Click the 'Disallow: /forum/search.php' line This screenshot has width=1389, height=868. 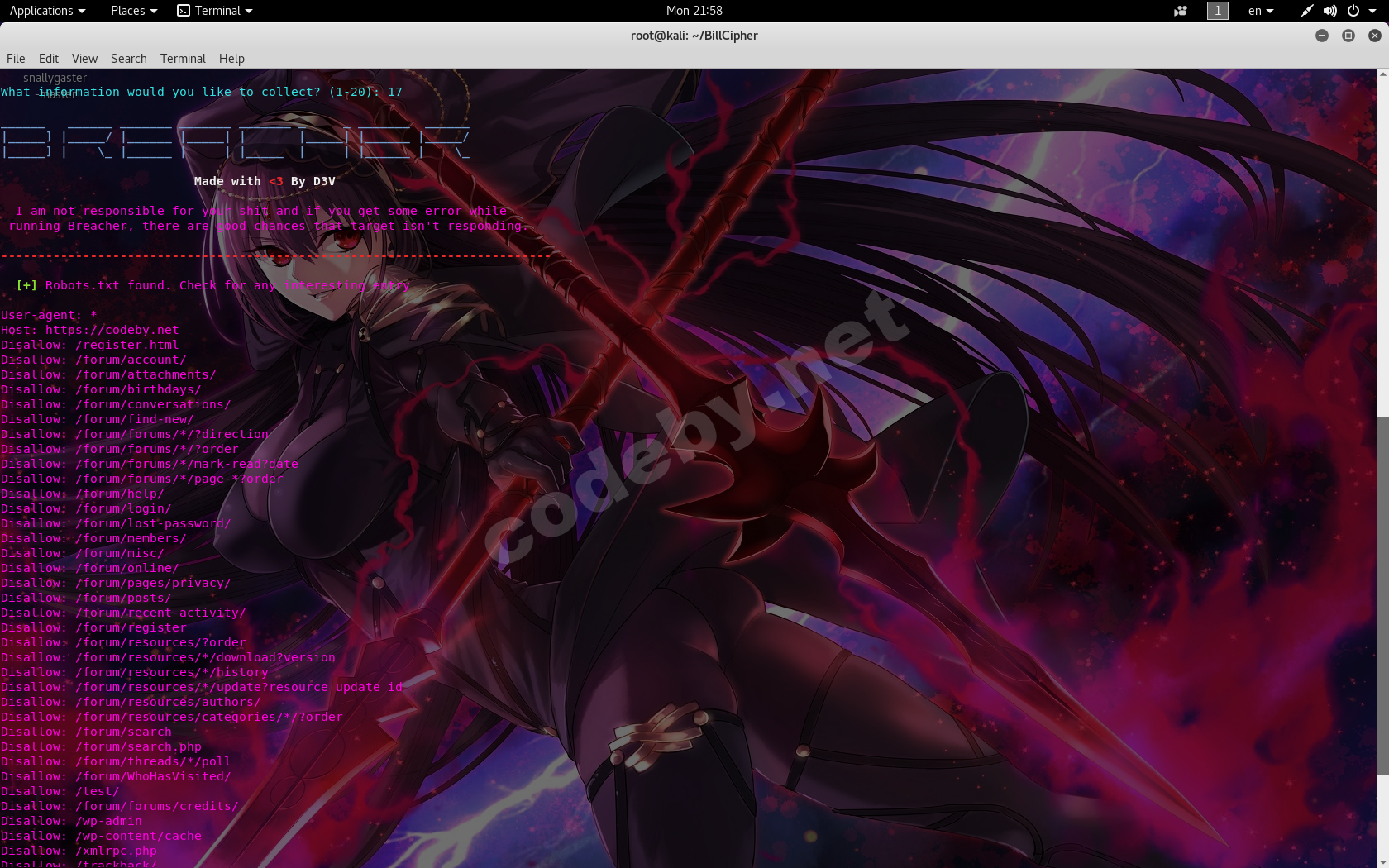pos(101,746)
